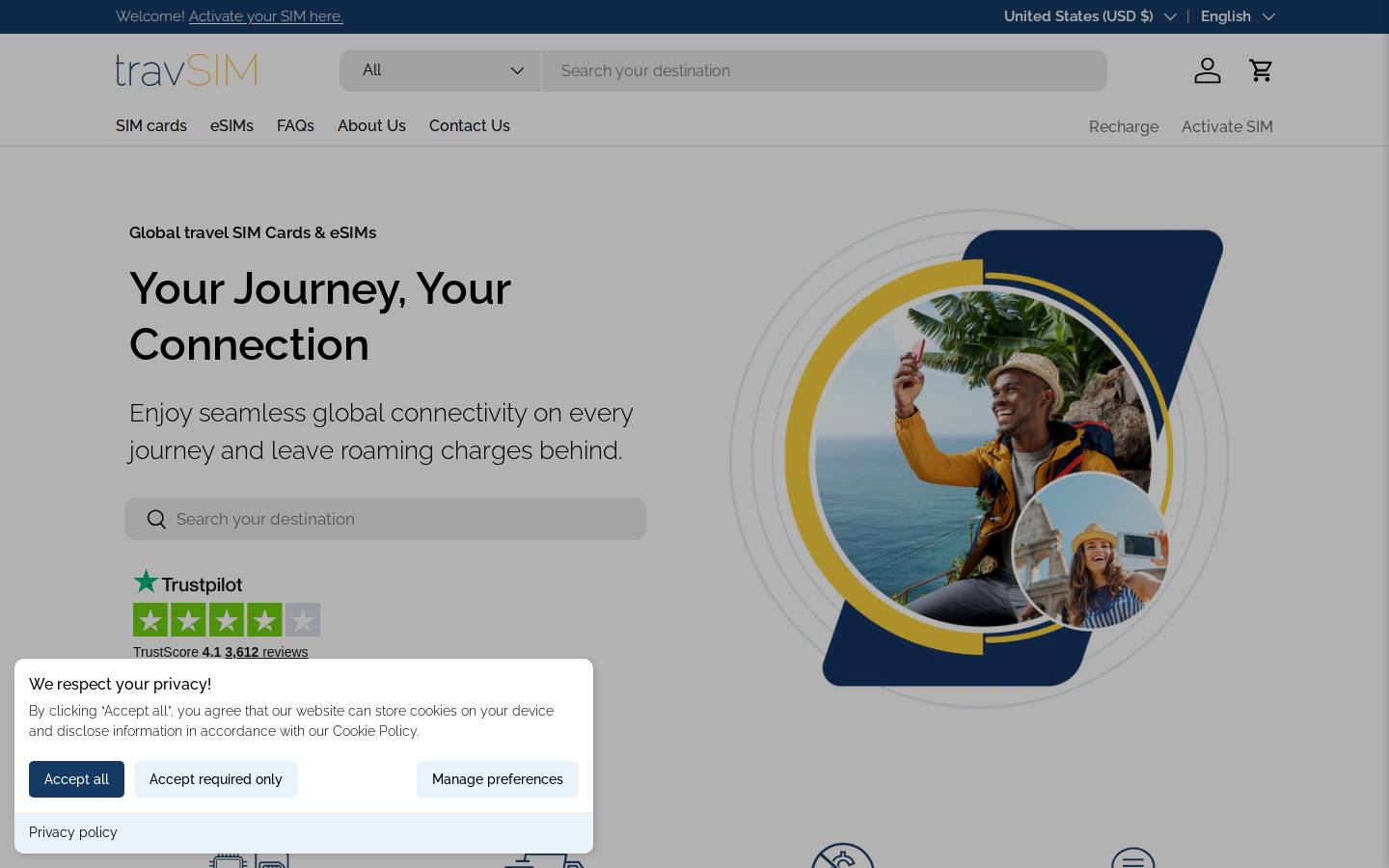1389x868 pixels.
Task: Click the hero traveler selfie image
Action: [979, 459]
